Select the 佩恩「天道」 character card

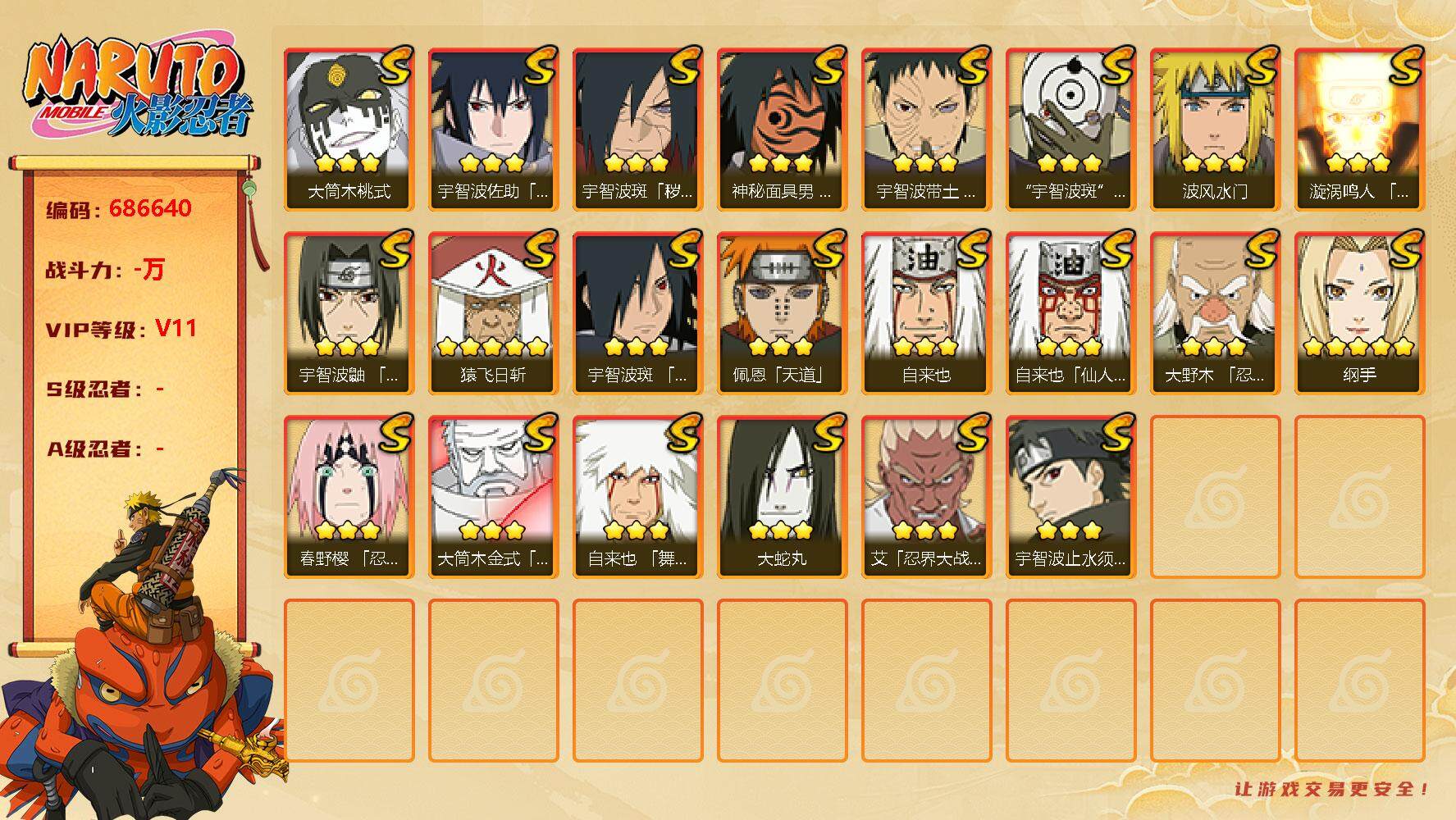tap(782, 313)
